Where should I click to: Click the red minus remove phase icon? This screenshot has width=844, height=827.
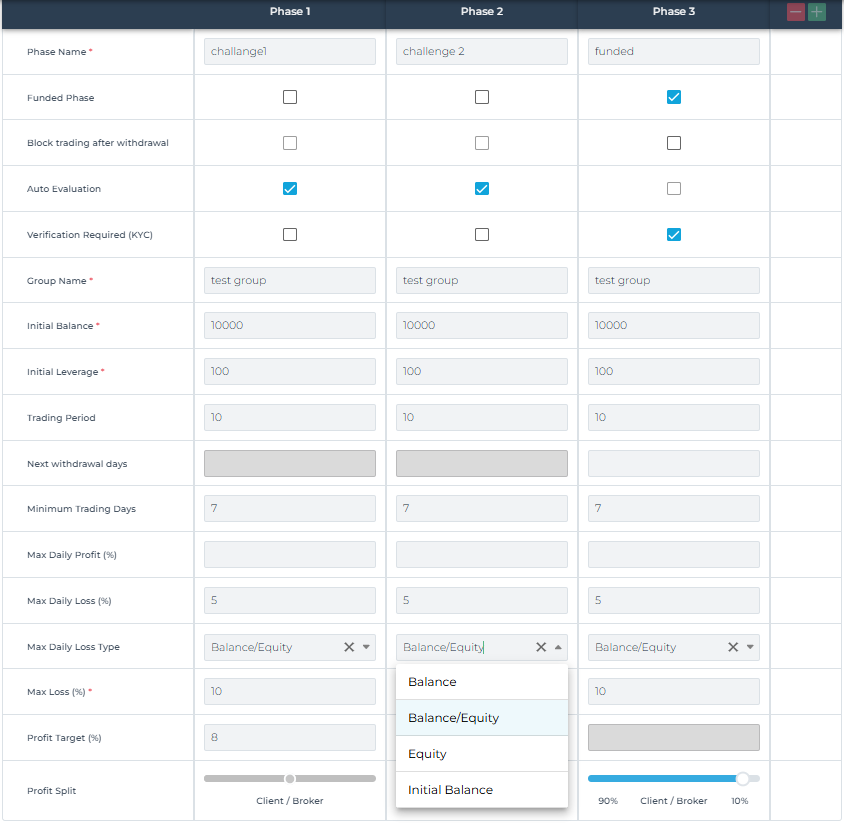[796, 12]
